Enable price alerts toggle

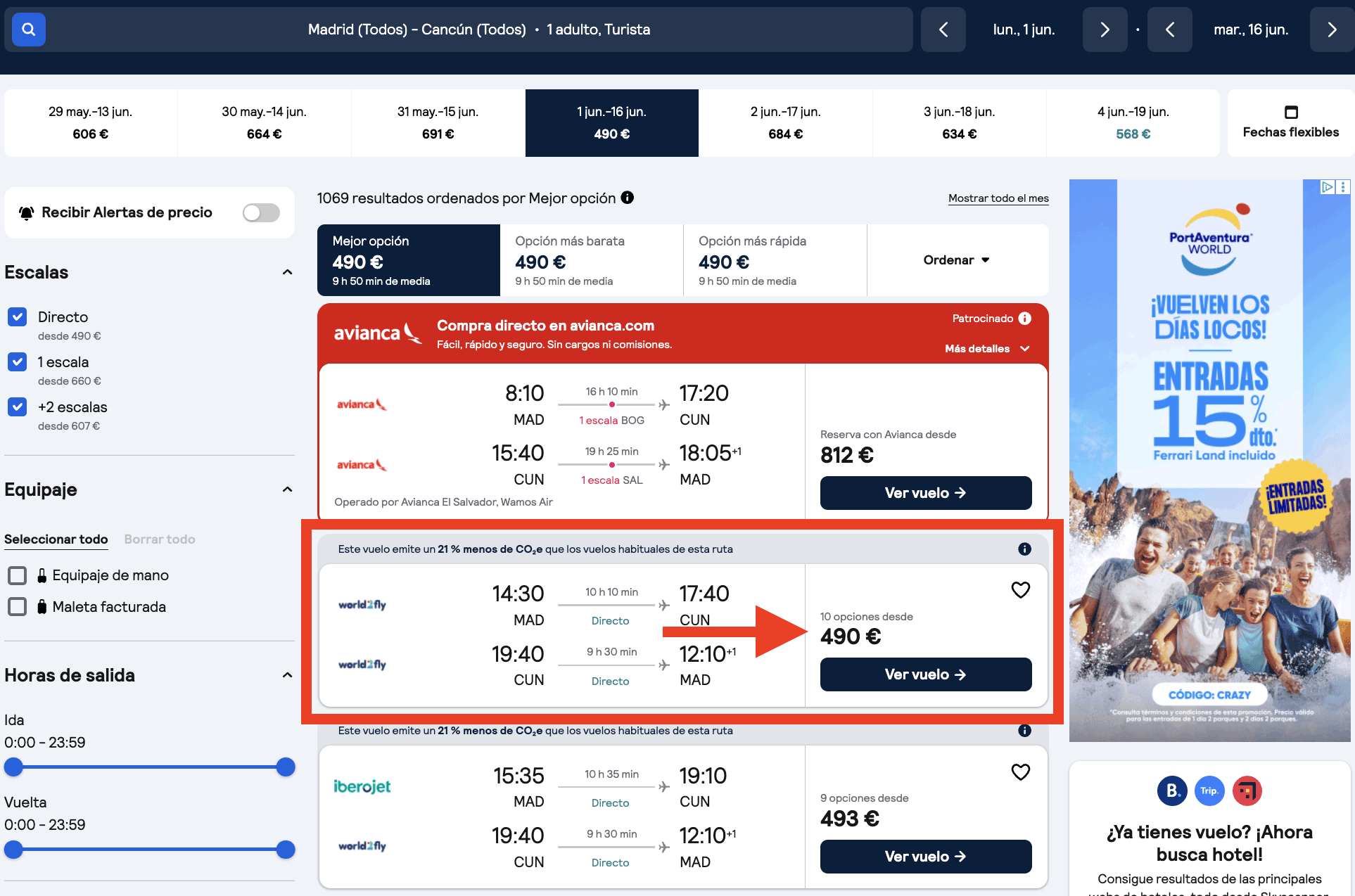pyautogui.click(x=260, y=212)
